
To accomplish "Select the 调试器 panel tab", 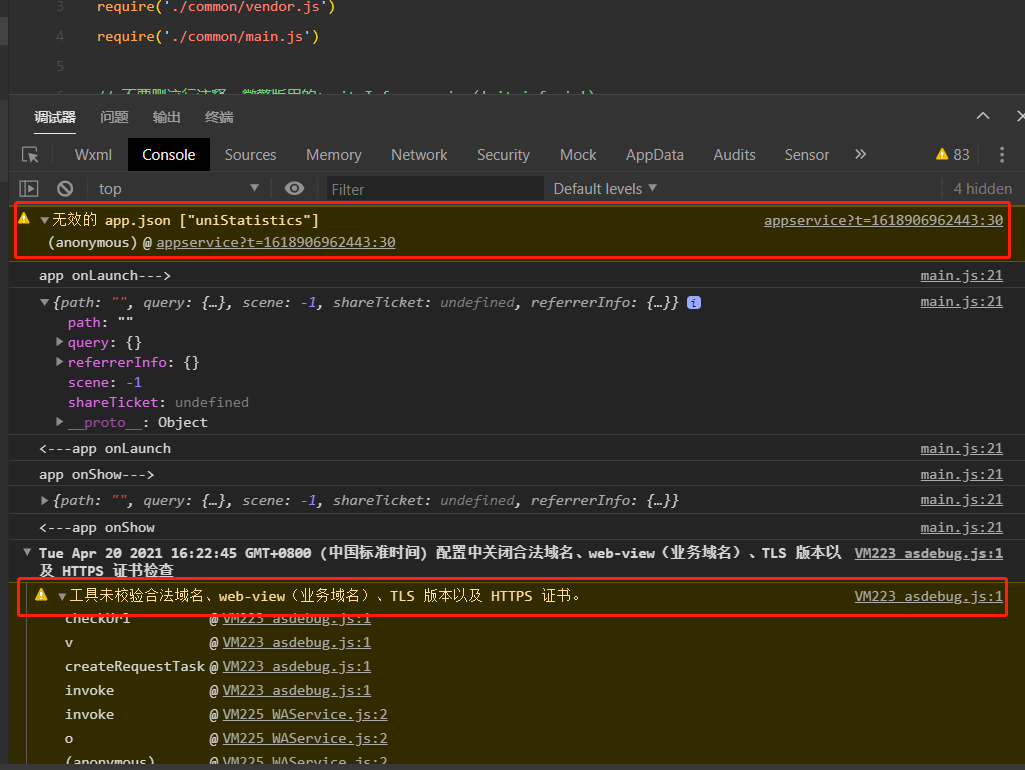I will coord(55,117).
